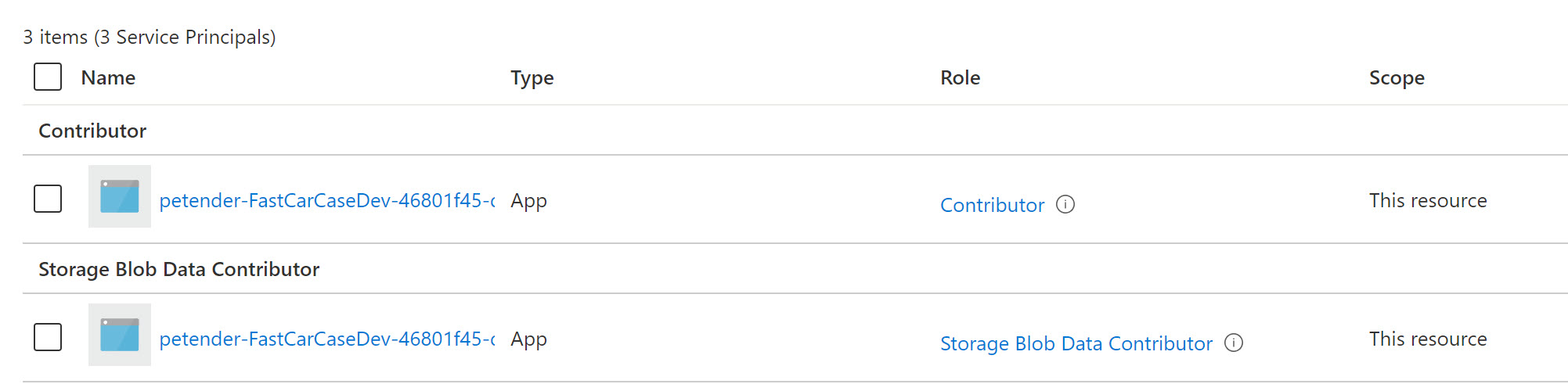Click app icon in Storage Blob Data Contributor row
Viewport: 1568px width, 384px height.
point(120,336)
